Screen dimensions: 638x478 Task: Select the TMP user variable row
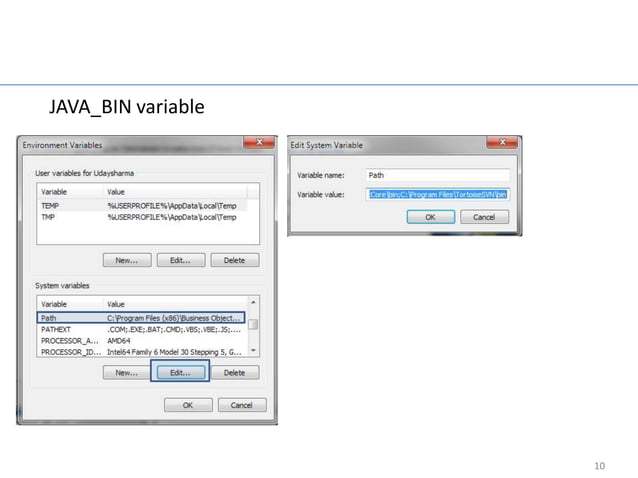coord(142,217)
